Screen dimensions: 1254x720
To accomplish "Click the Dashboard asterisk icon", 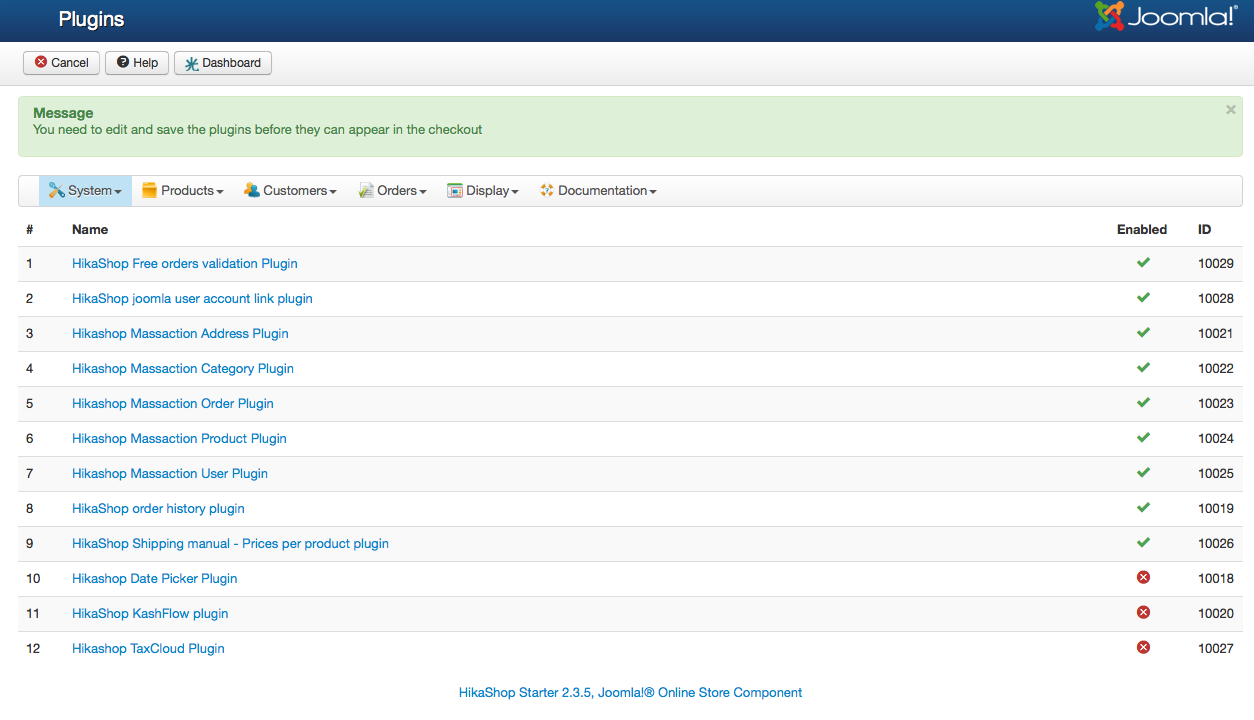I will tap(192, 63).
